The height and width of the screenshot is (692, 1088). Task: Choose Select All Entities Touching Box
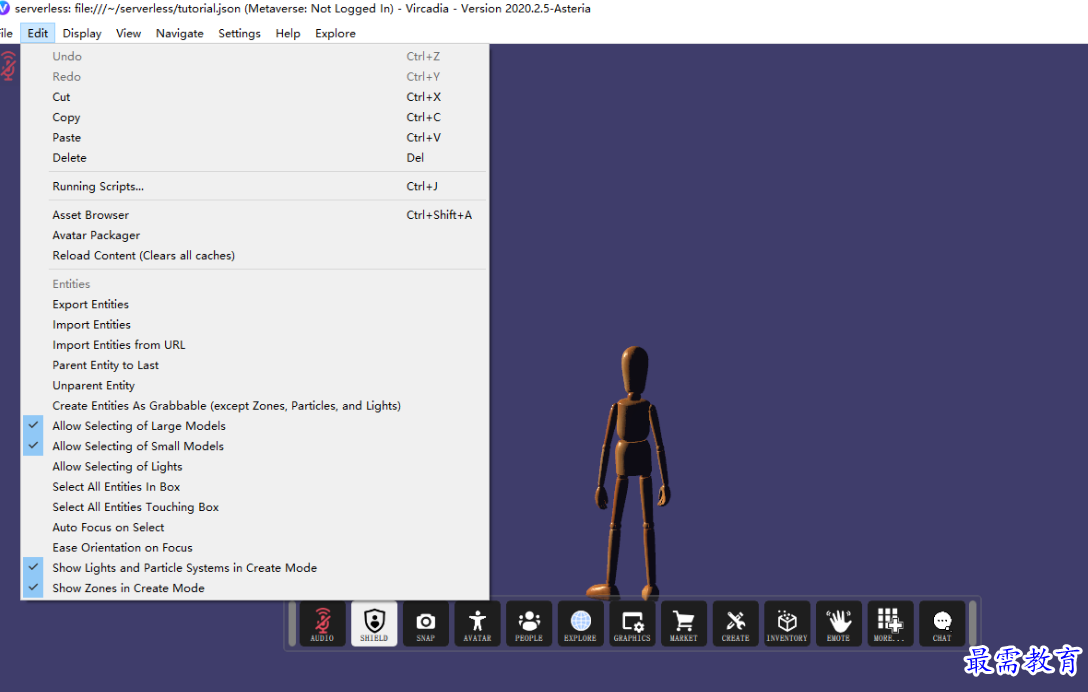click(x=255, y=507)
